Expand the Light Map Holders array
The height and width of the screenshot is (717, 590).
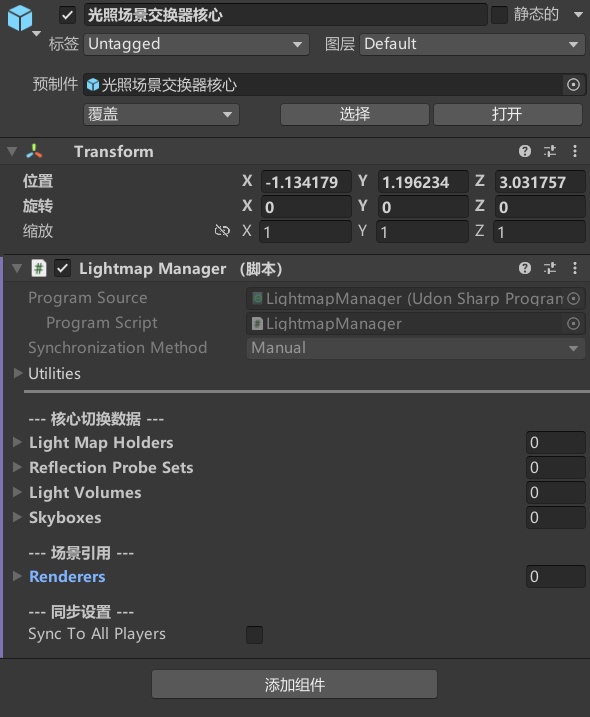pyautogui.click(x=18, y=442)
